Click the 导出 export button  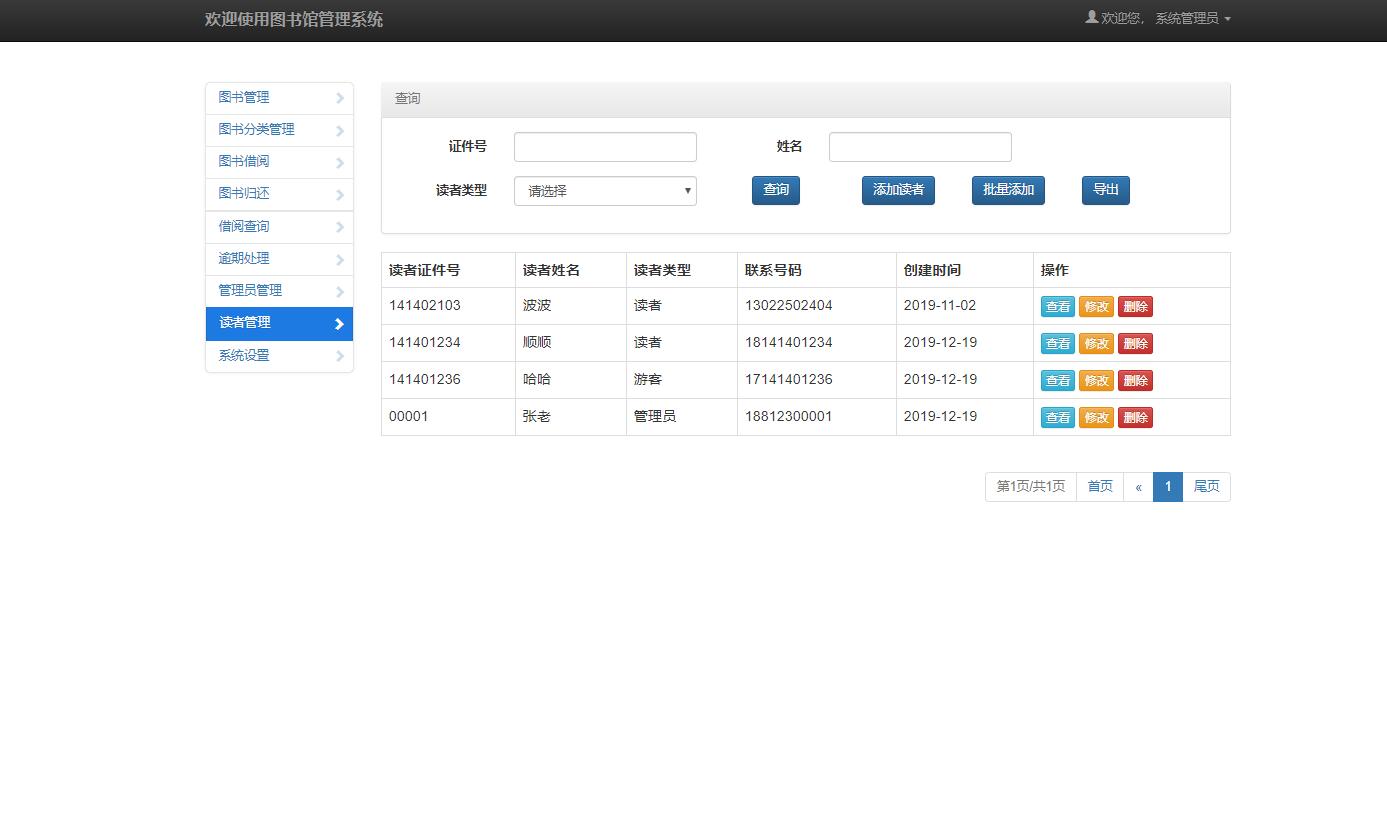[x=1104, y=190]
